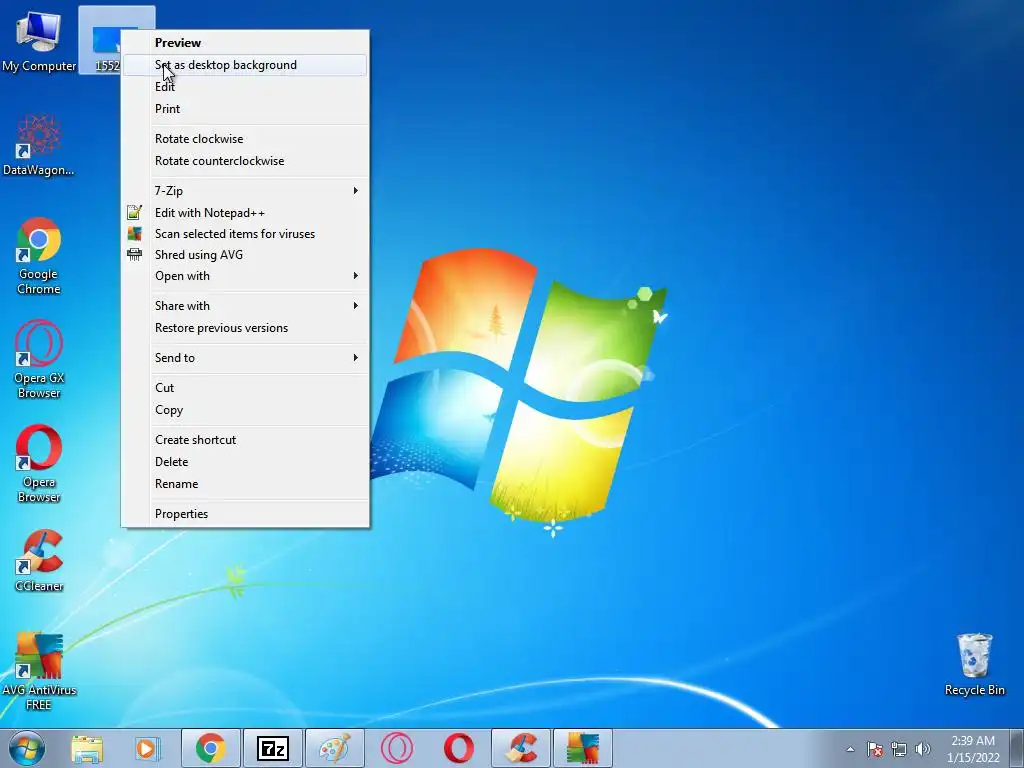Choose Shred using AVG
Screen dimensions: 1024x768
tap(246, 255)
